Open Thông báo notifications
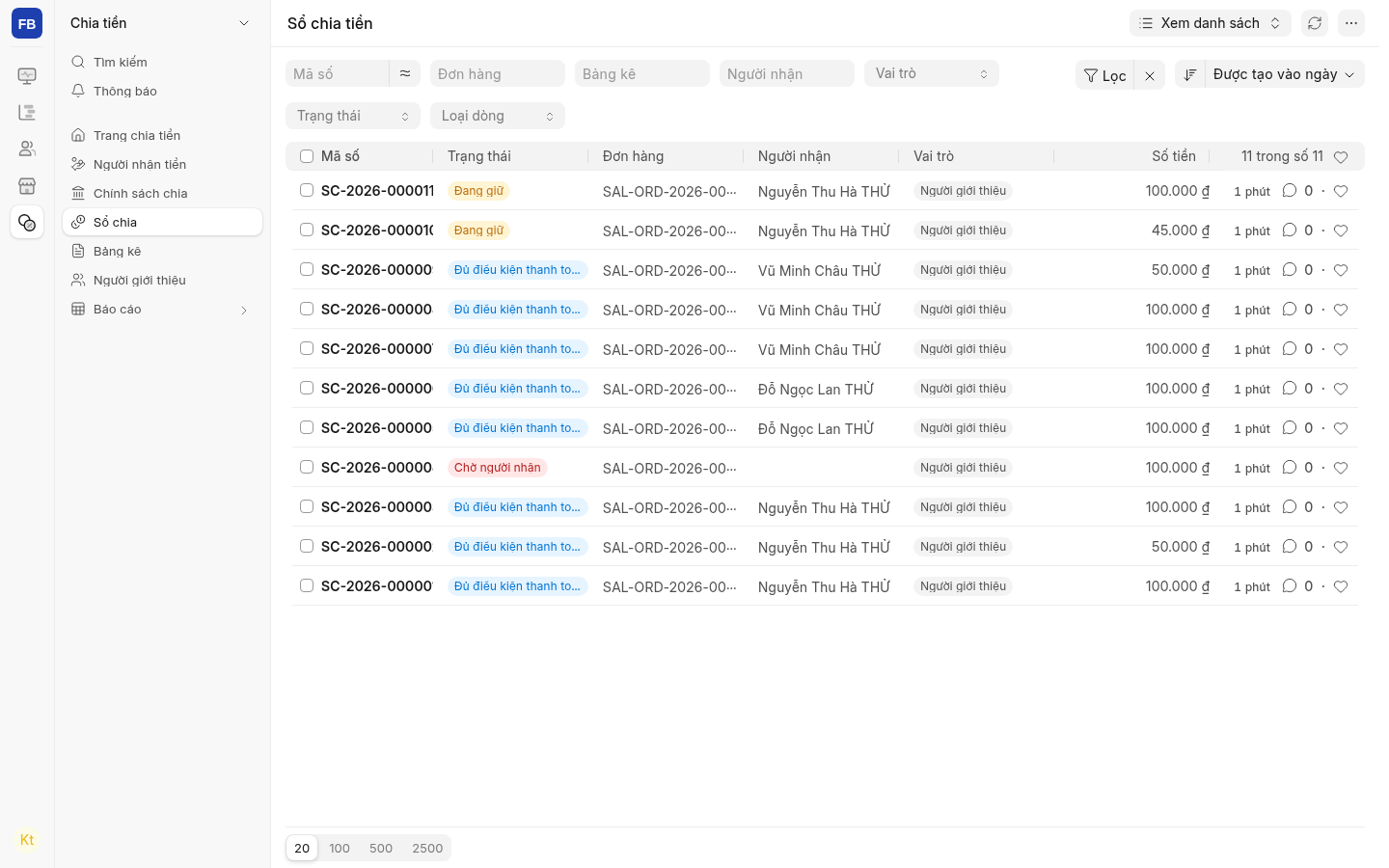Viewport: 1389px width, 868px height. [162, 91]
